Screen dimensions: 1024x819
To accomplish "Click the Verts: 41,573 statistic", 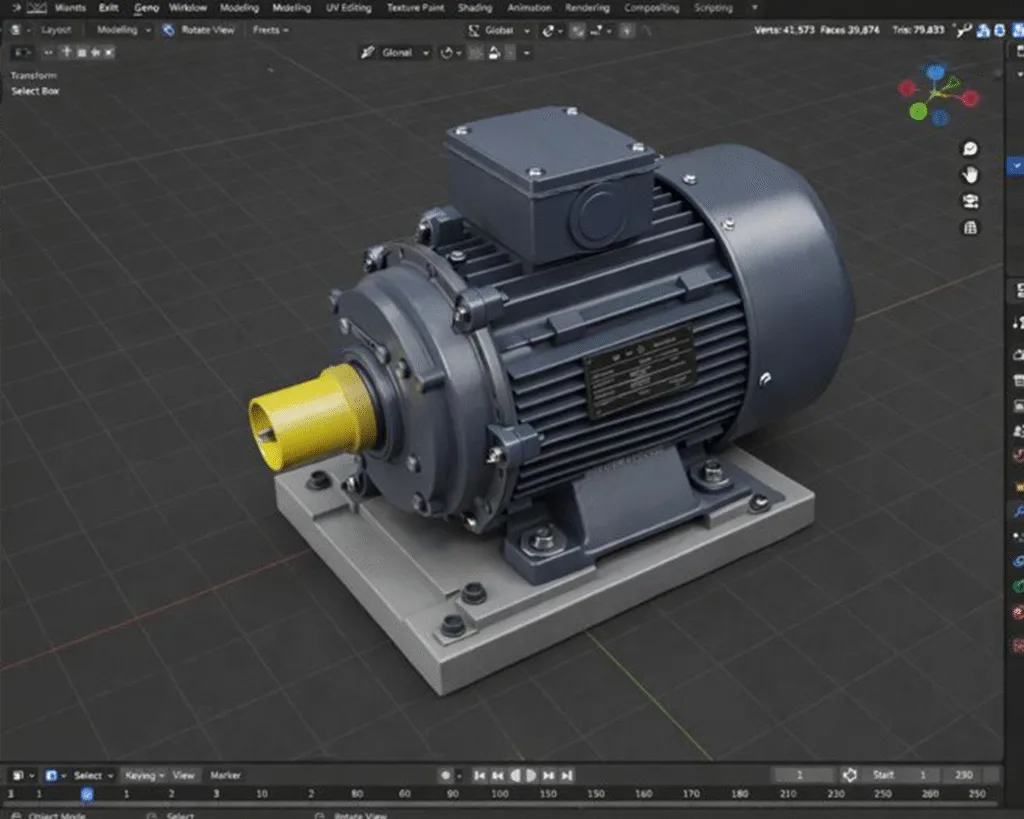I will click(784, 30).
